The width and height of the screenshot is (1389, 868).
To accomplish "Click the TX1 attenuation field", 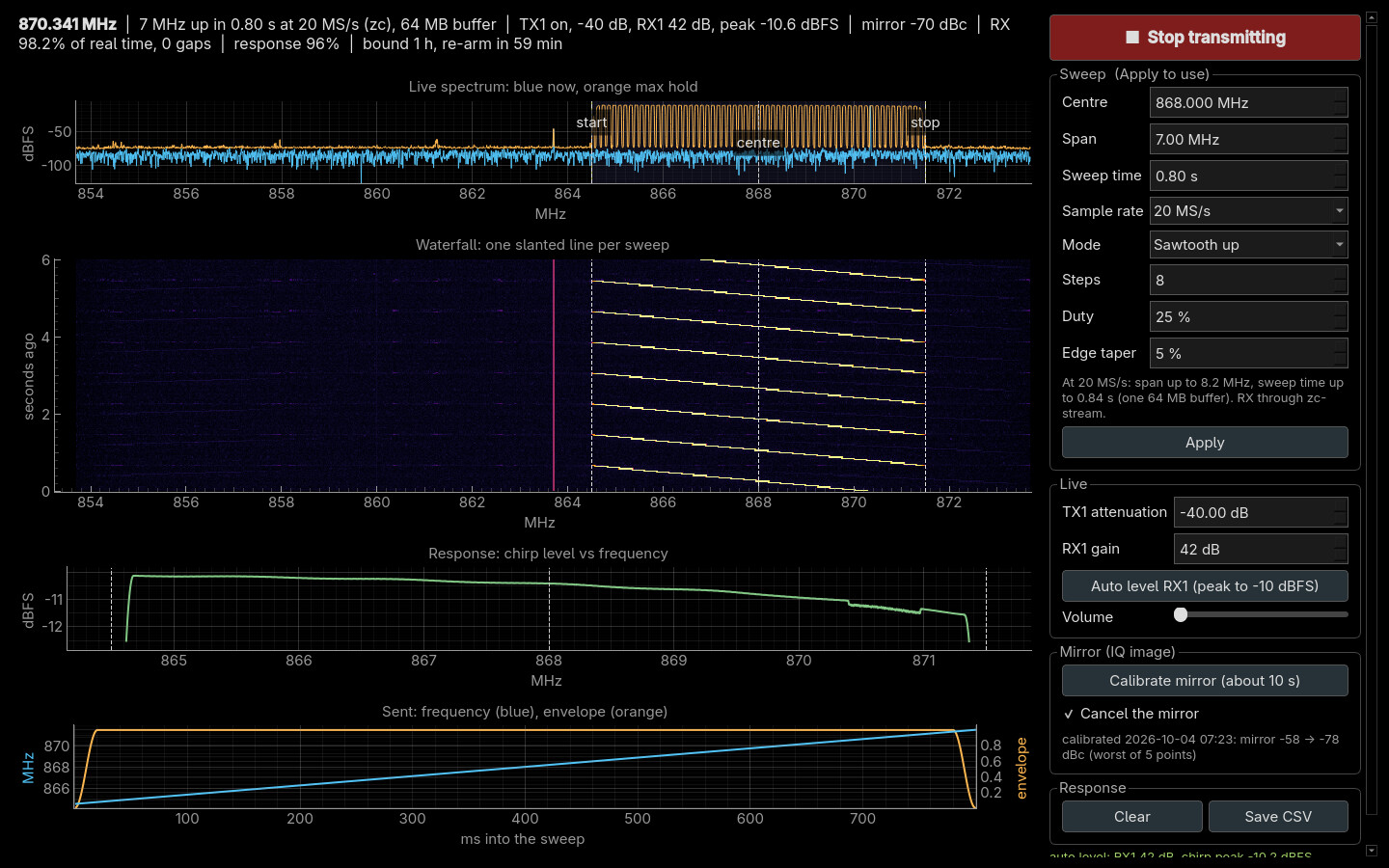I will [1261, 512].
